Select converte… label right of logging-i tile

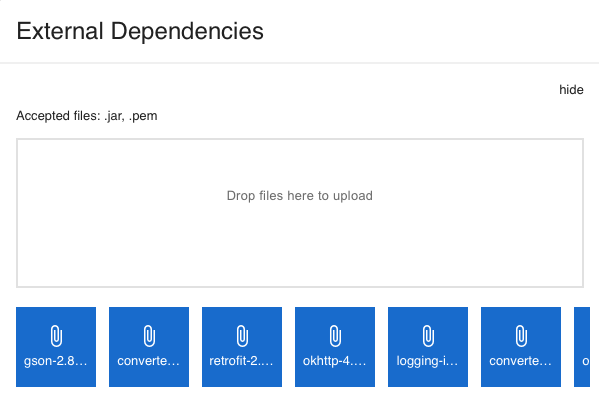521,361
